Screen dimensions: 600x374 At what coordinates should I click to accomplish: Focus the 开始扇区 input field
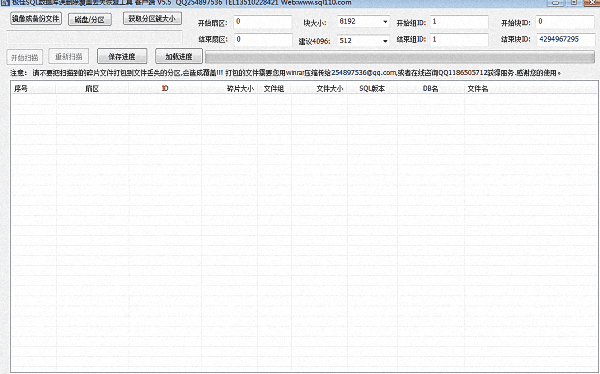[x=262, y=22]
